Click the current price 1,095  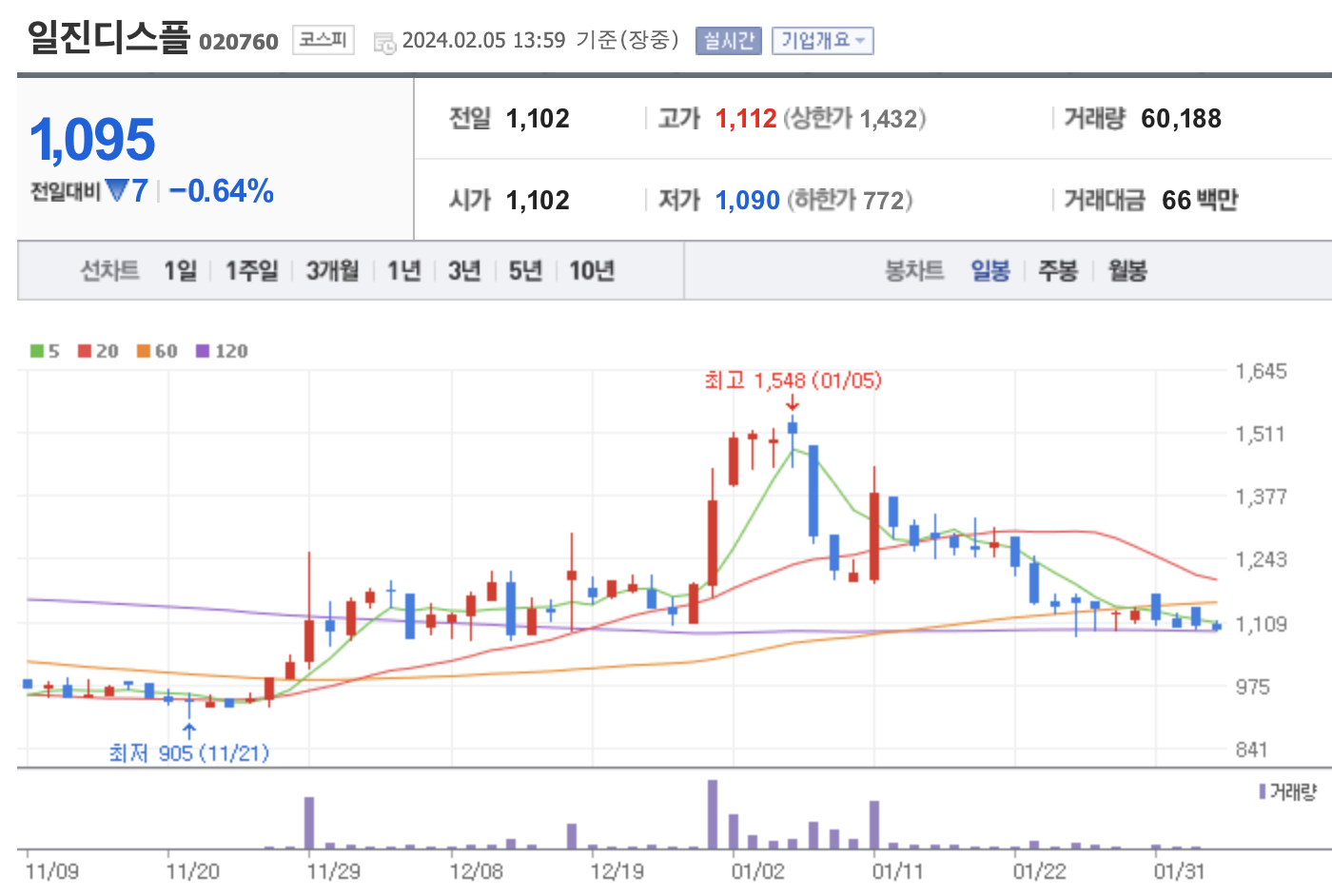click(92, 140)
